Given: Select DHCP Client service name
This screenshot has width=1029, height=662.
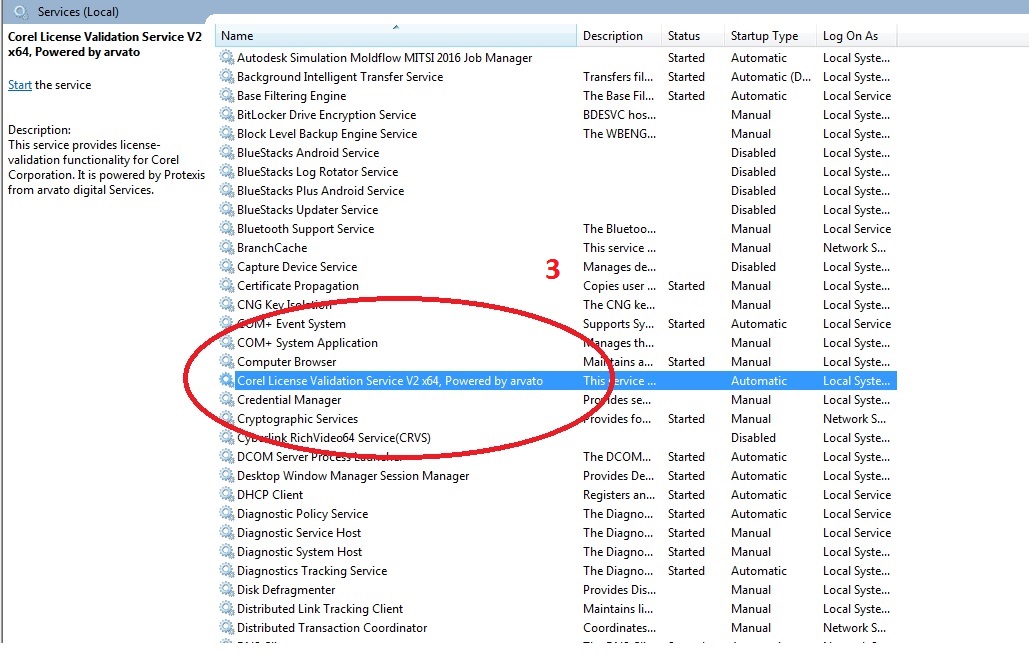Looking at the screenshot, I should [270, 495].
